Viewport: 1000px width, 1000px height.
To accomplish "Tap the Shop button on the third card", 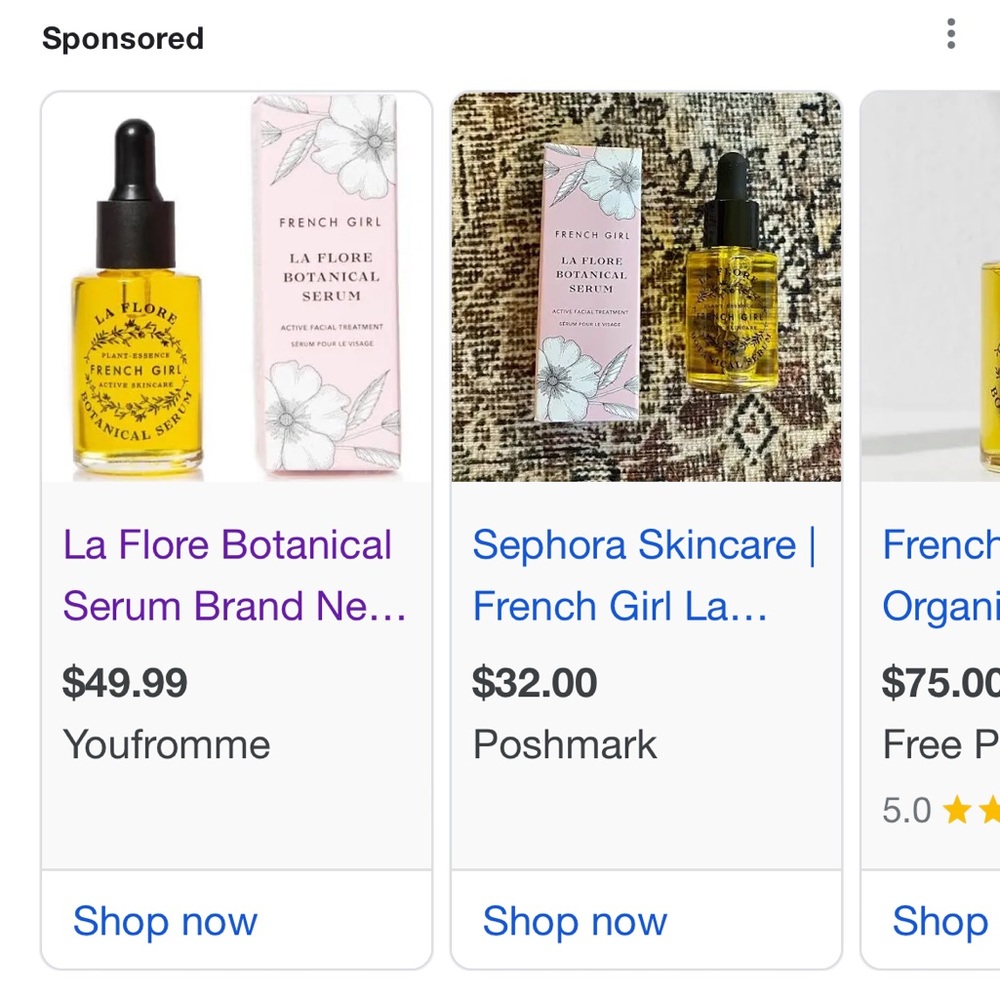I will 939,921.
